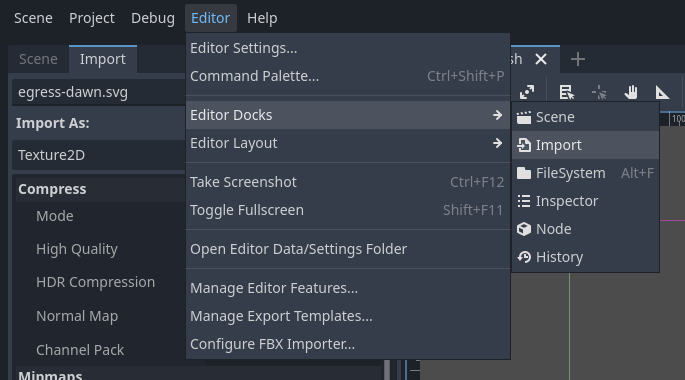Click the Normal Map property
The image size is (685, 380).
pyautogui.click(x=77, y=316)
